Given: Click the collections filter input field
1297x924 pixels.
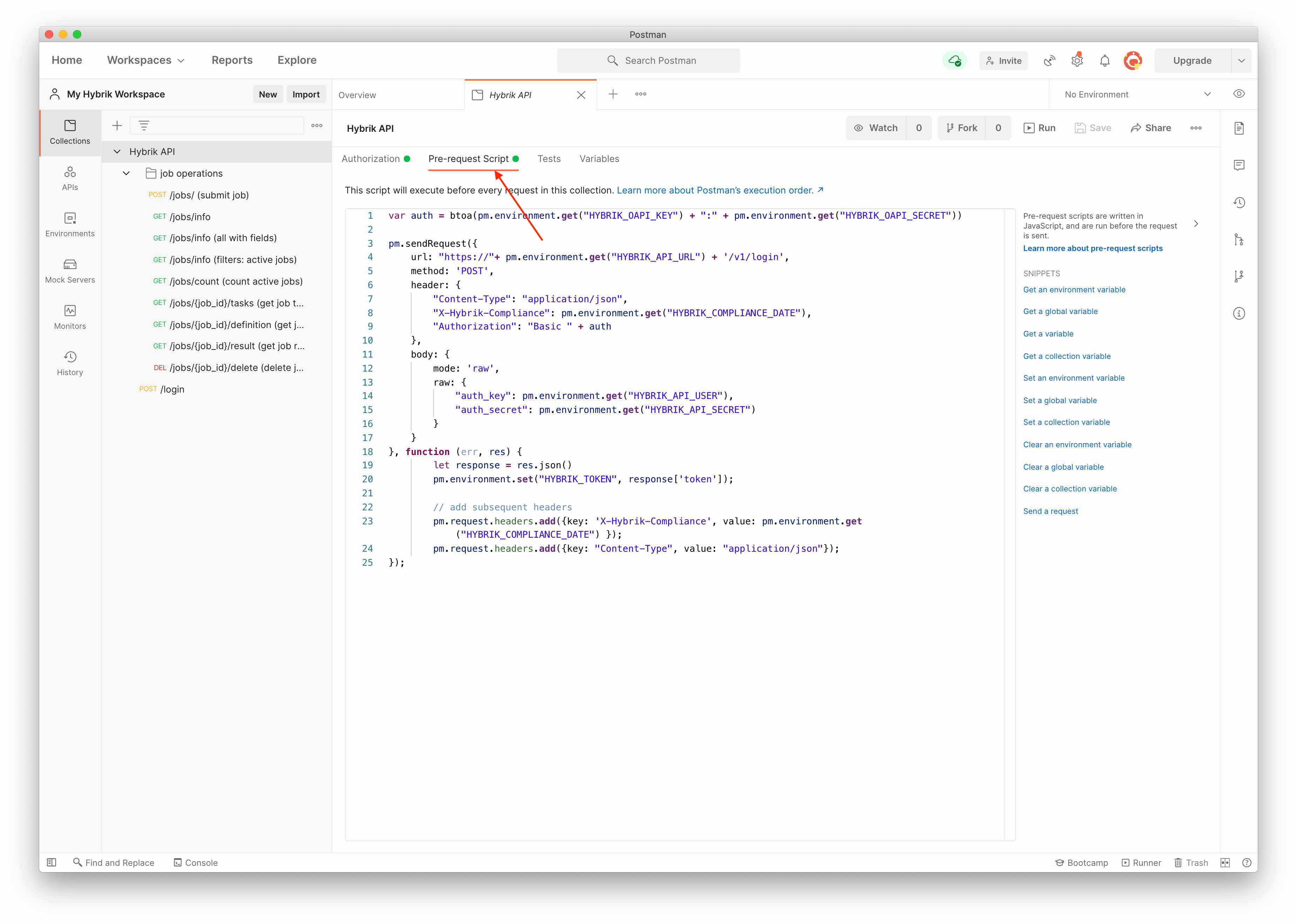Looking at the screenshot, I should click(x=217, y=125).
